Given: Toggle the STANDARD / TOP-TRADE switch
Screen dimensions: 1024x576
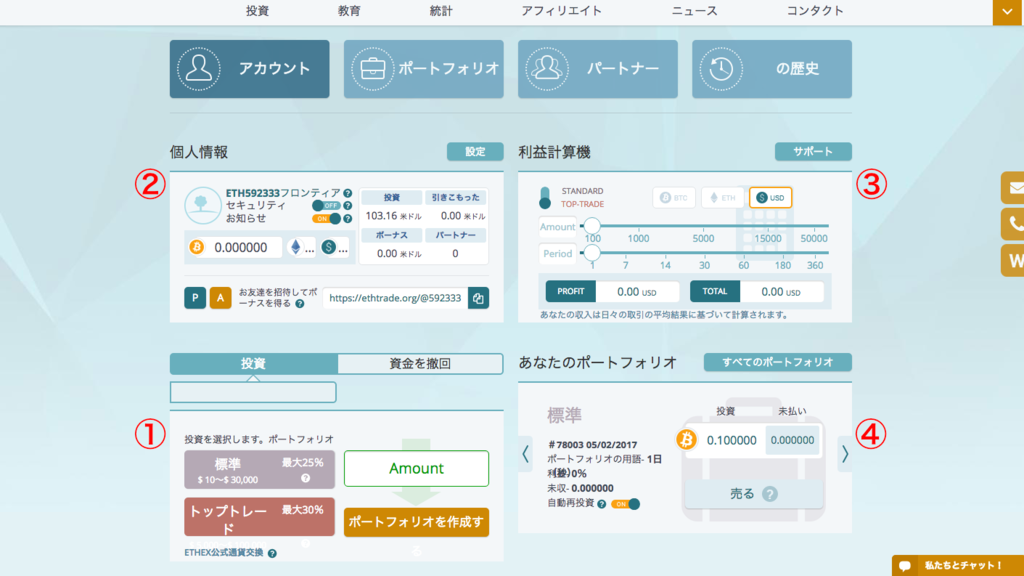Looking at the screenshot, I should coord(545,197).
